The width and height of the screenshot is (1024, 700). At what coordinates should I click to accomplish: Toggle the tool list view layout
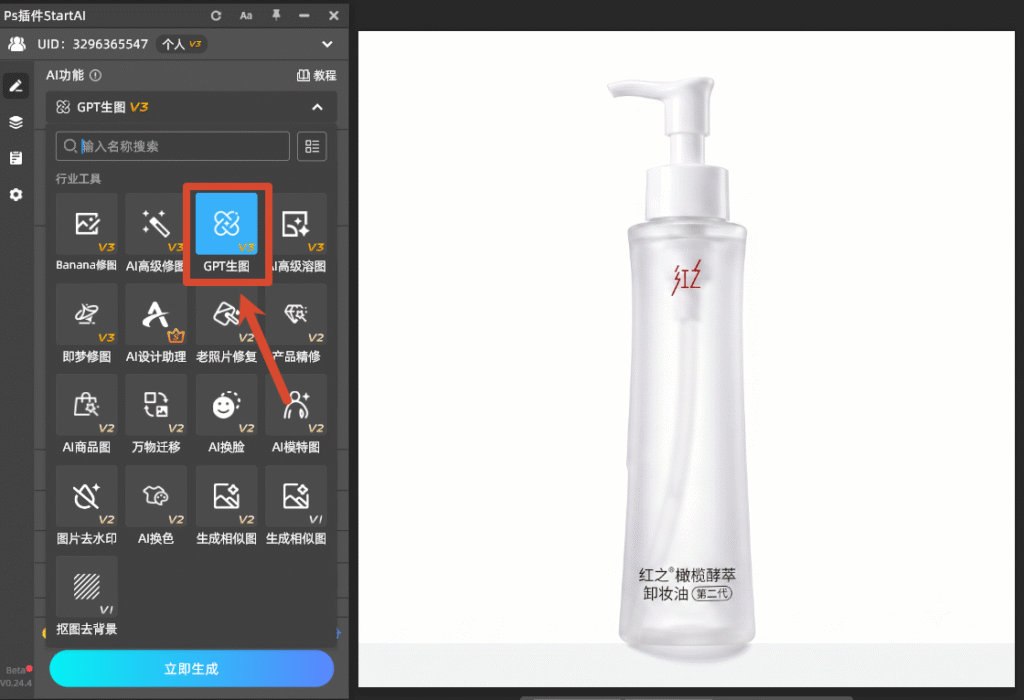click(312, 146)
